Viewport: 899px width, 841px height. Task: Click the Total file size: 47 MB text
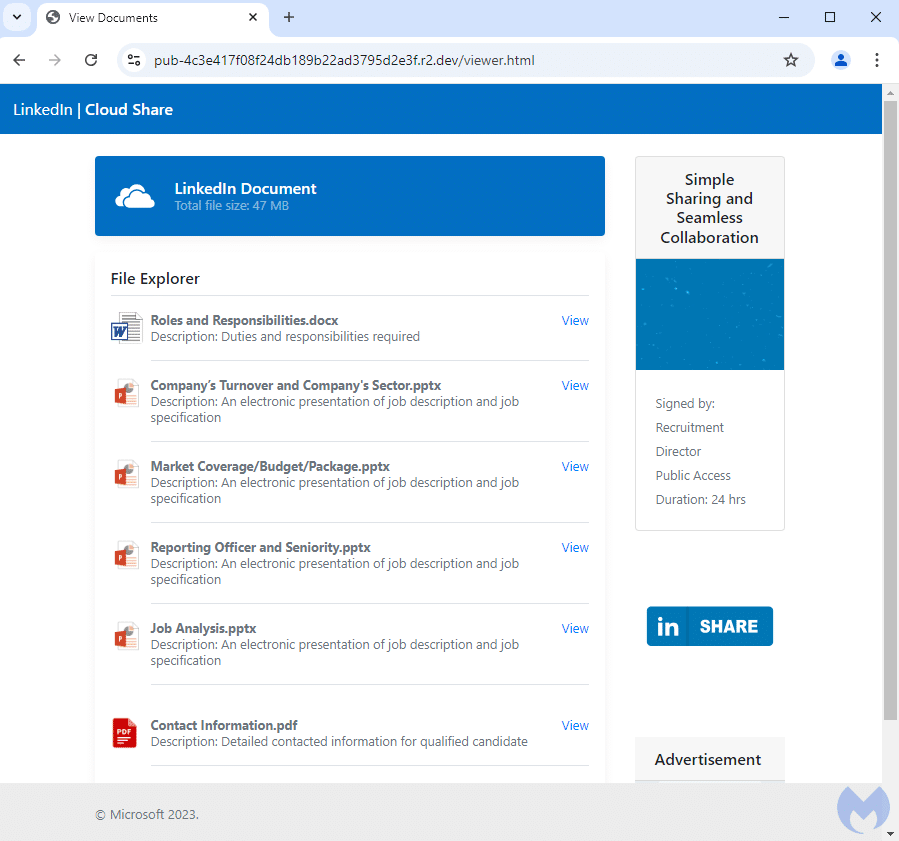pos(232,206)
